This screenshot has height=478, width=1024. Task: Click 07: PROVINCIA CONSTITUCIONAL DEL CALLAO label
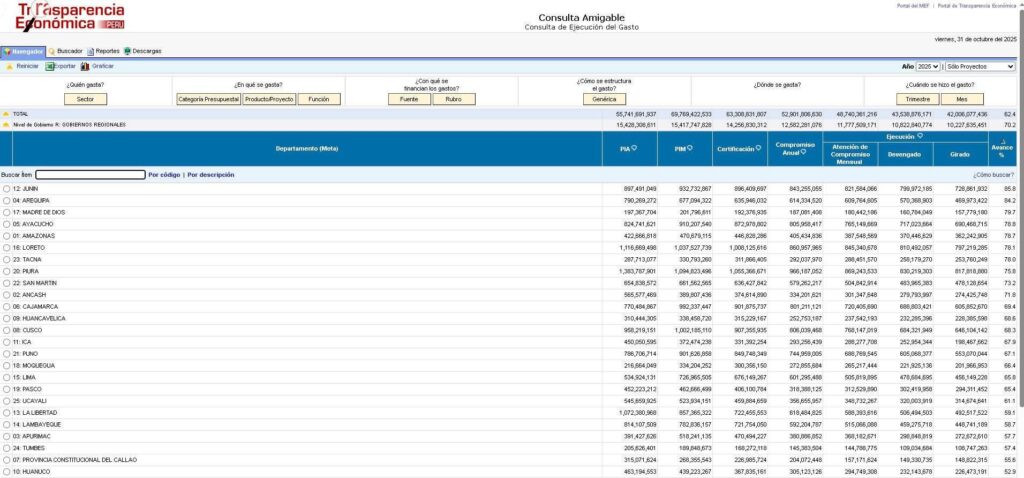[74, 460]
